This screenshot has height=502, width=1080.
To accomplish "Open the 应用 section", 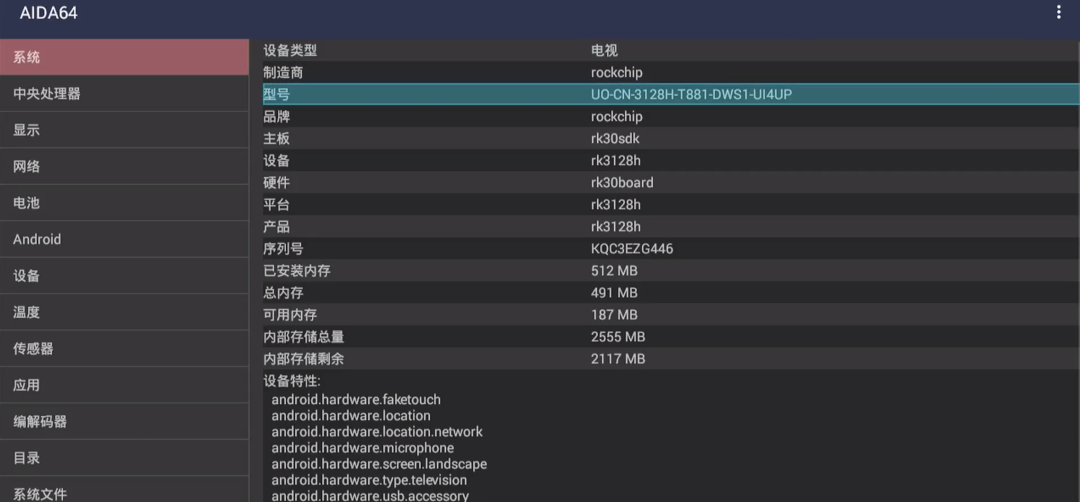I will click(124, 386).
